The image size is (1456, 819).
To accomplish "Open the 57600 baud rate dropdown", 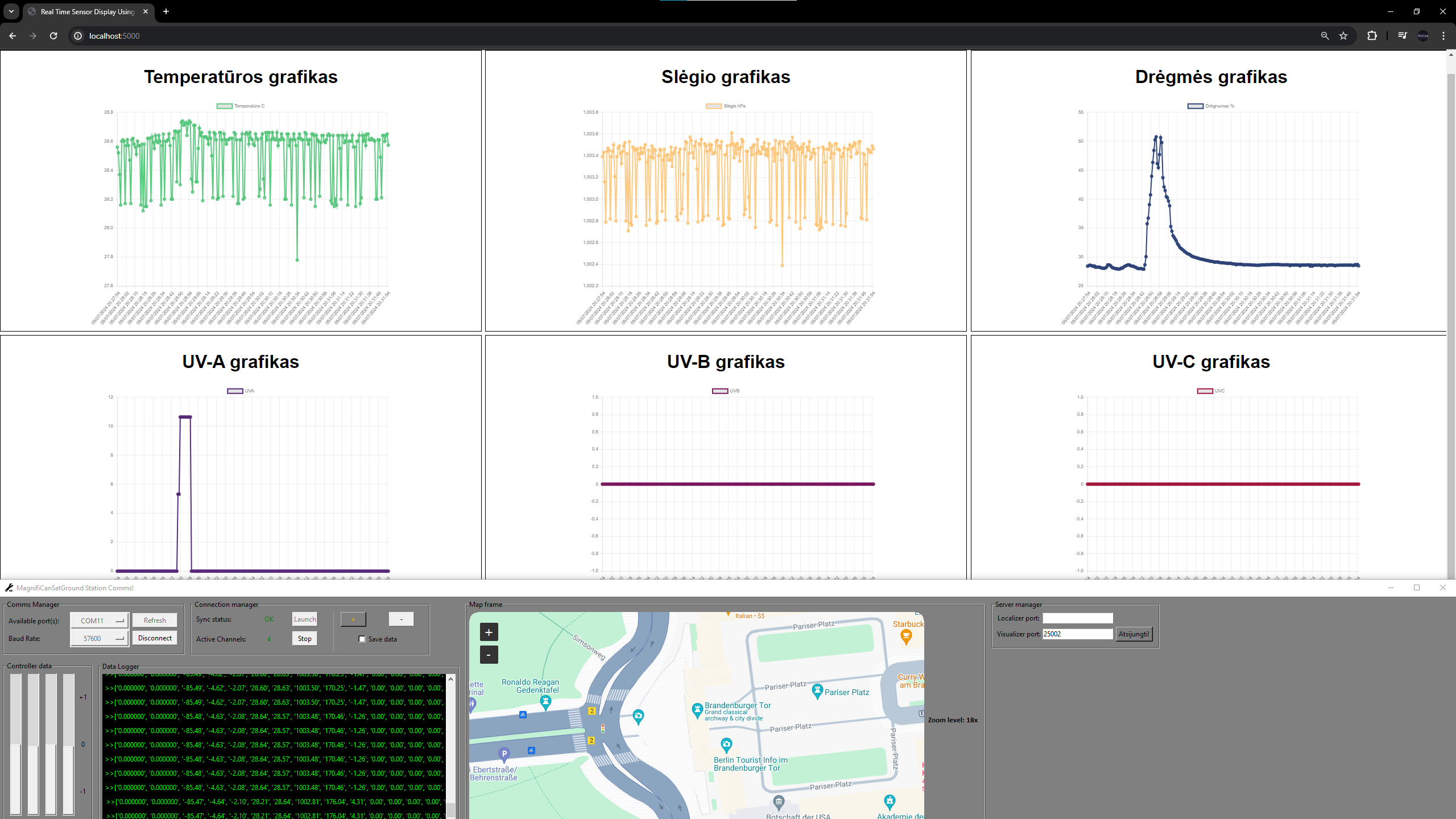I will (100, 638).
